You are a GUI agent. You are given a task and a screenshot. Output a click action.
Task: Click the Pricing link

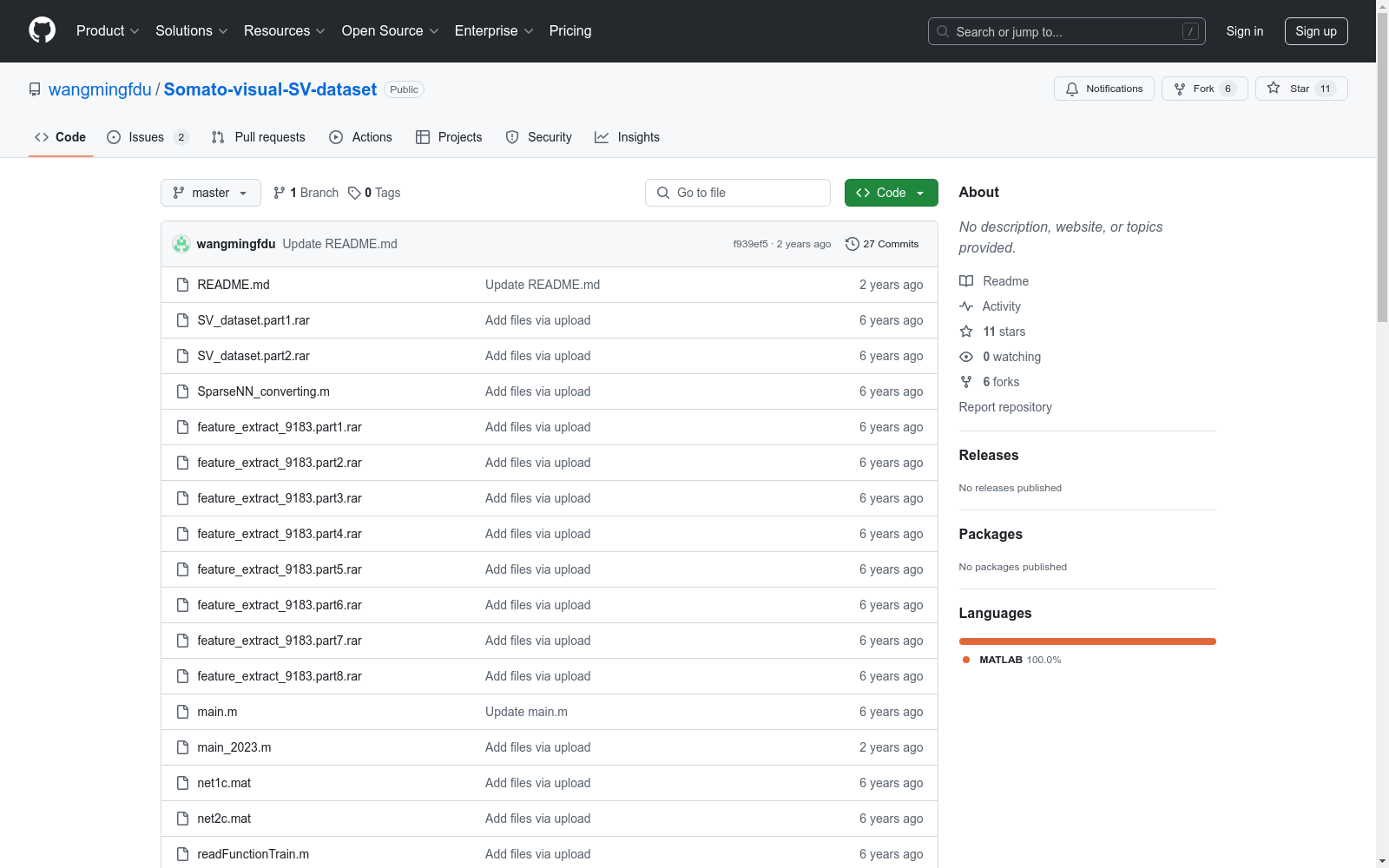point(570,31)
